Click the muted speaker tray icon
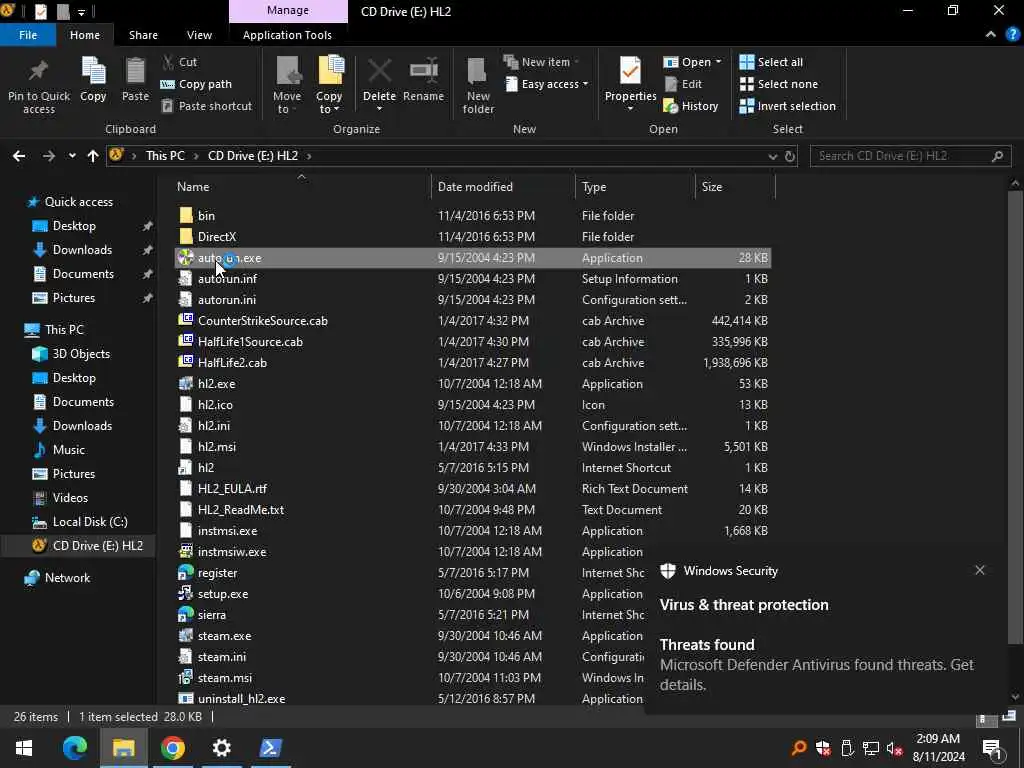Screen dimensions: 1024x768 [895, 748]
